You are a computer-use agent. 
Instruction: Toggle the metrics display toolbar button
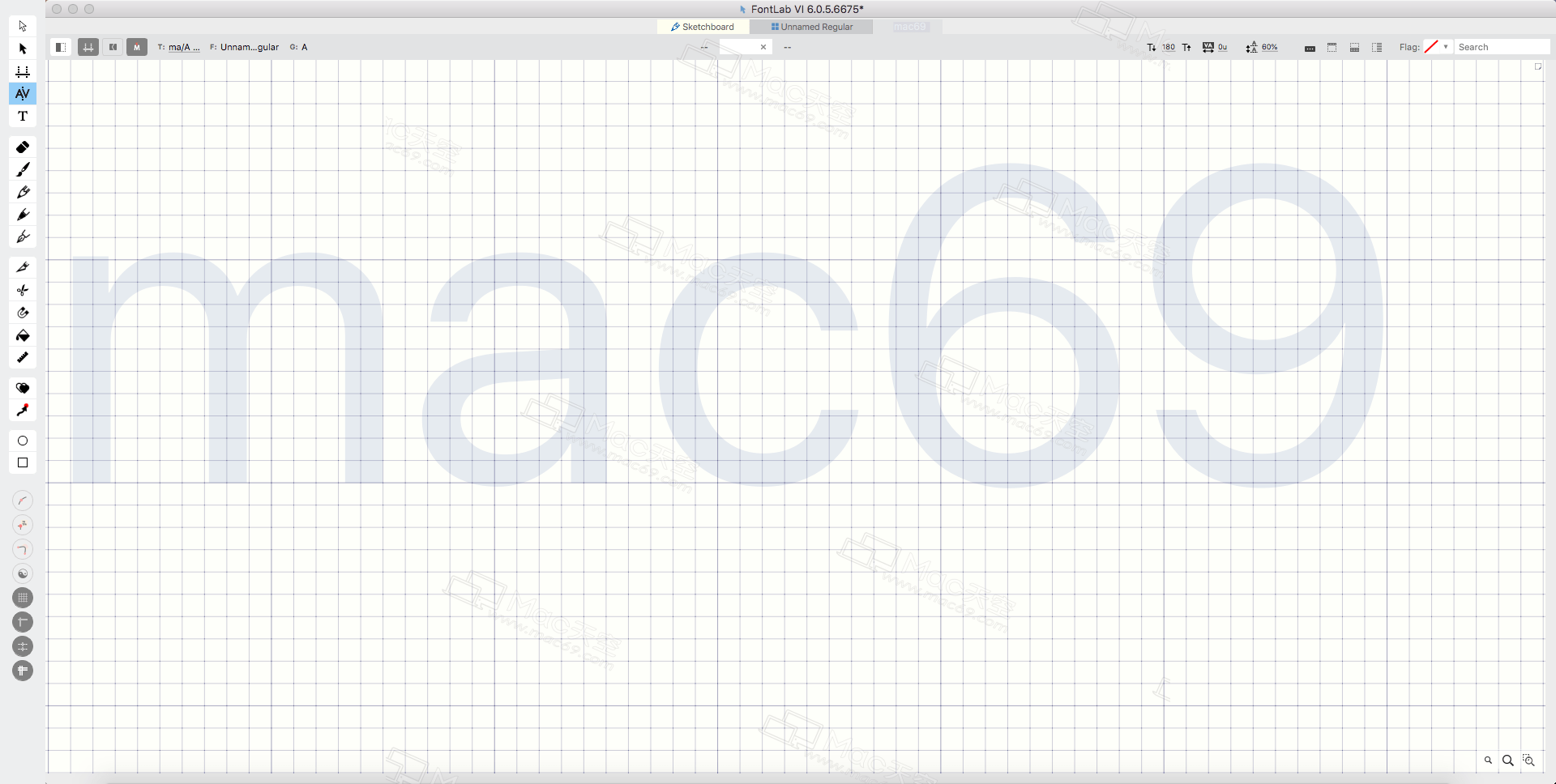[88, 47]
